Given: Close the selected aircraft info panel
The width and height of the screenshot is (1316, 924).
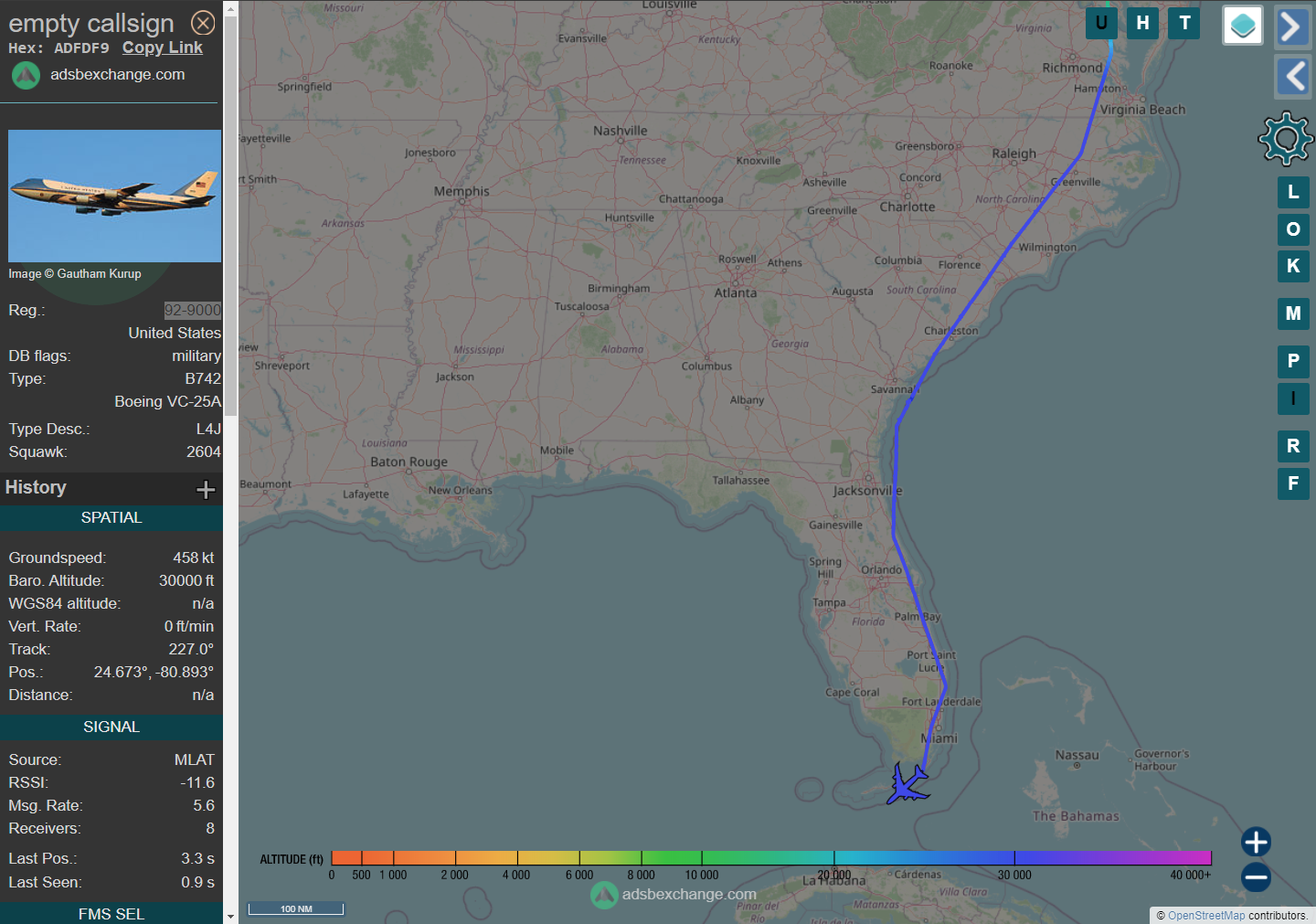Looking at the screenshot, I should pyautogui.click(x=203, y=23).
